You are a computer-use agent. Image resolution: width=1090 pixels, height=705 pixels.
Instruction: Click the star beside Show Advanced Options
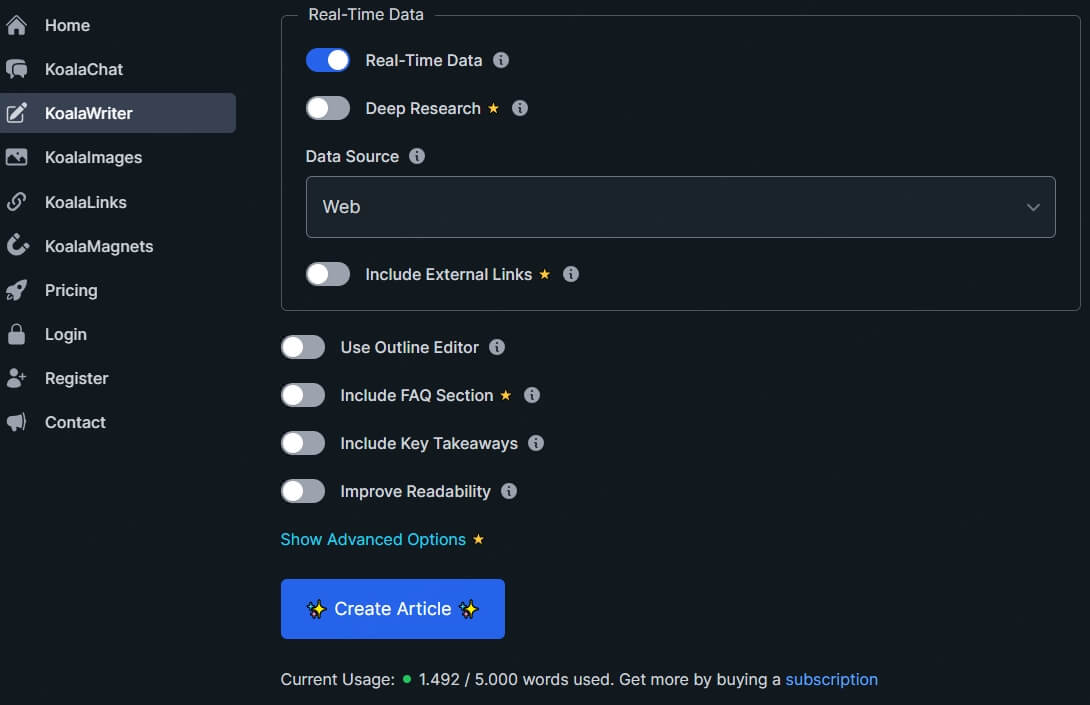pos(478,539)
